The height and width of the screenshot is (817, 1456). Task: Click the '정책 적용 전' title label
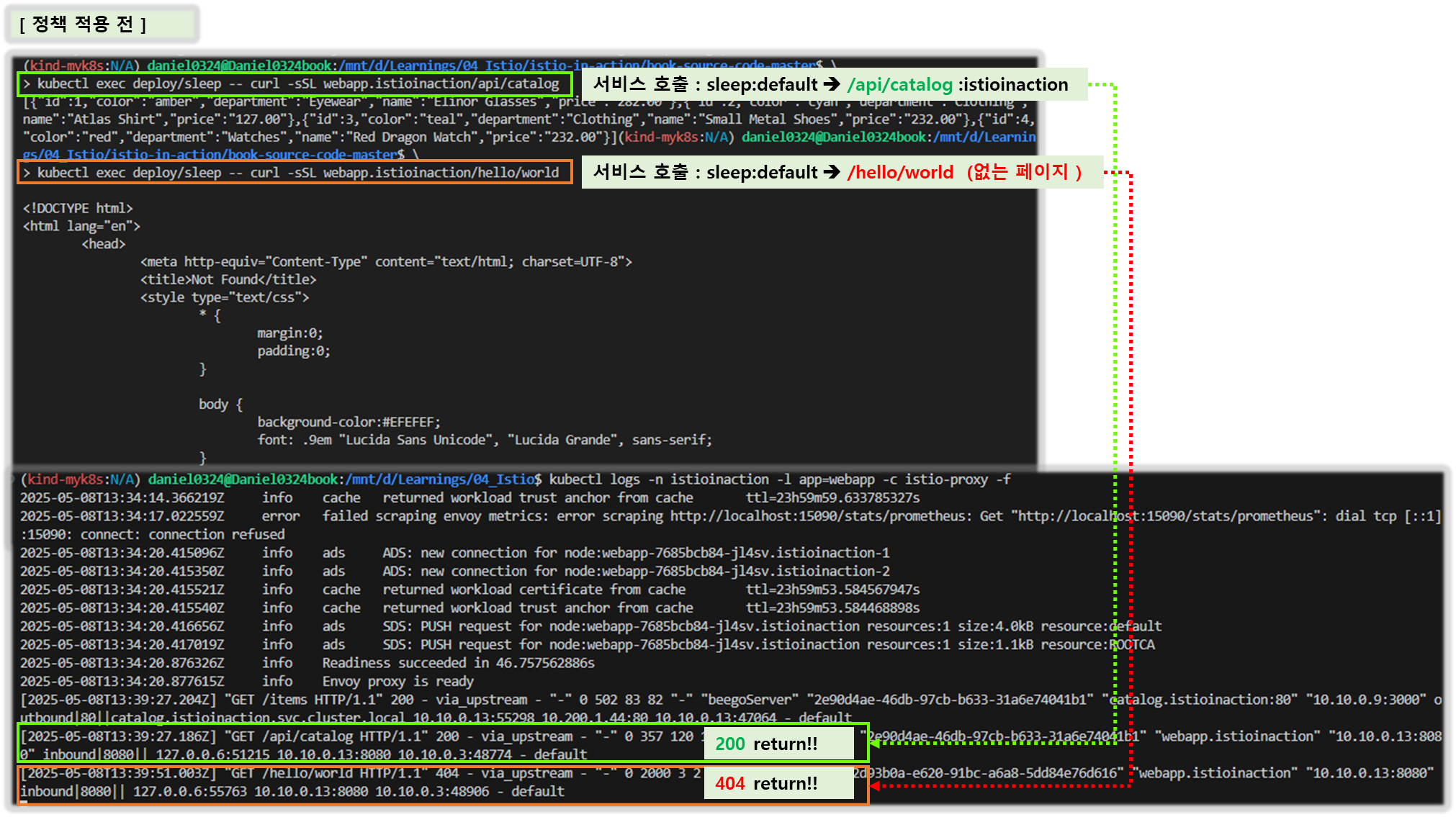pos(83,25)
